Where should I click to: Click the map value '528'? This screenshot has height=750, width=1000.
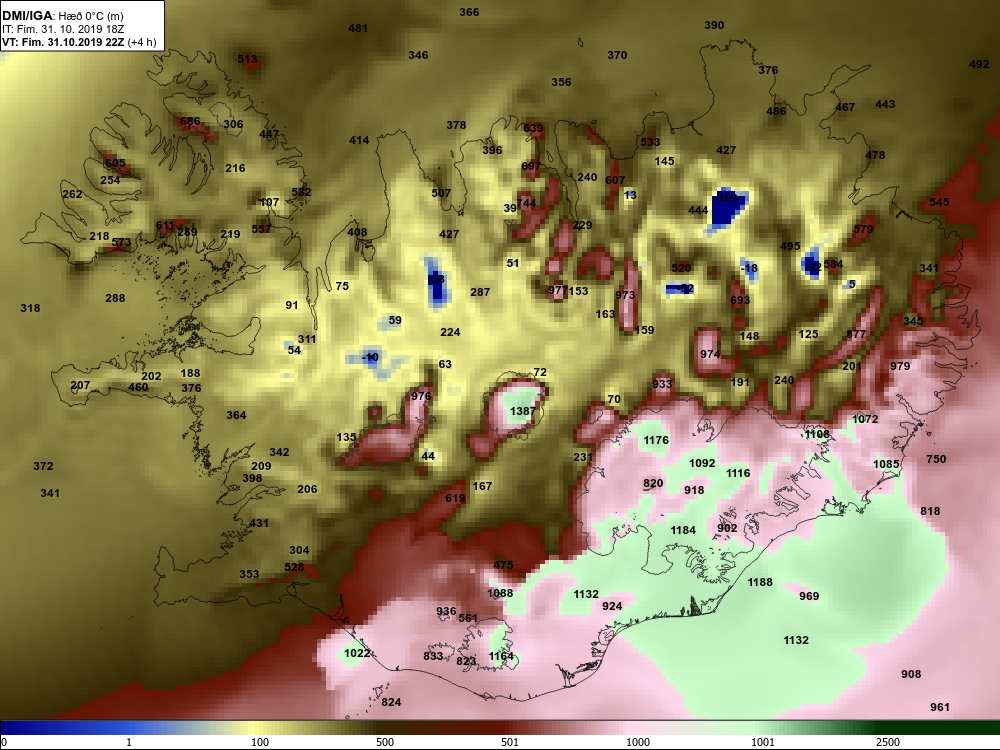tap(294, 568)
